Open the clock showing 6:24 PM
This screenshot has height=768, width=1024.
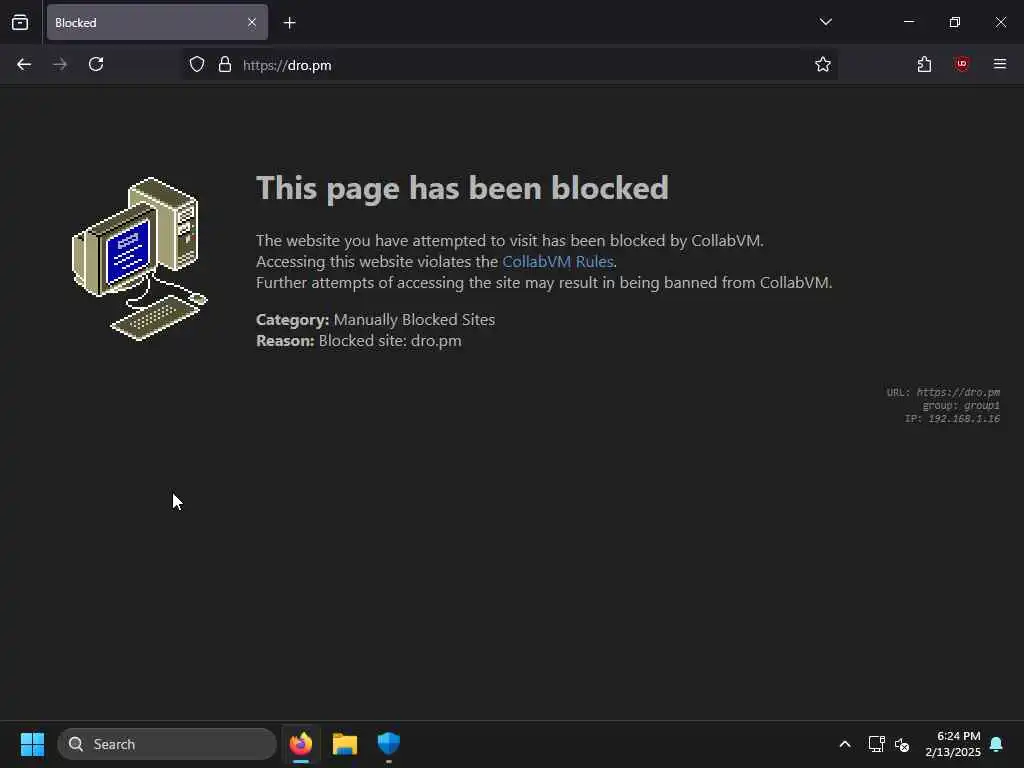953,744
